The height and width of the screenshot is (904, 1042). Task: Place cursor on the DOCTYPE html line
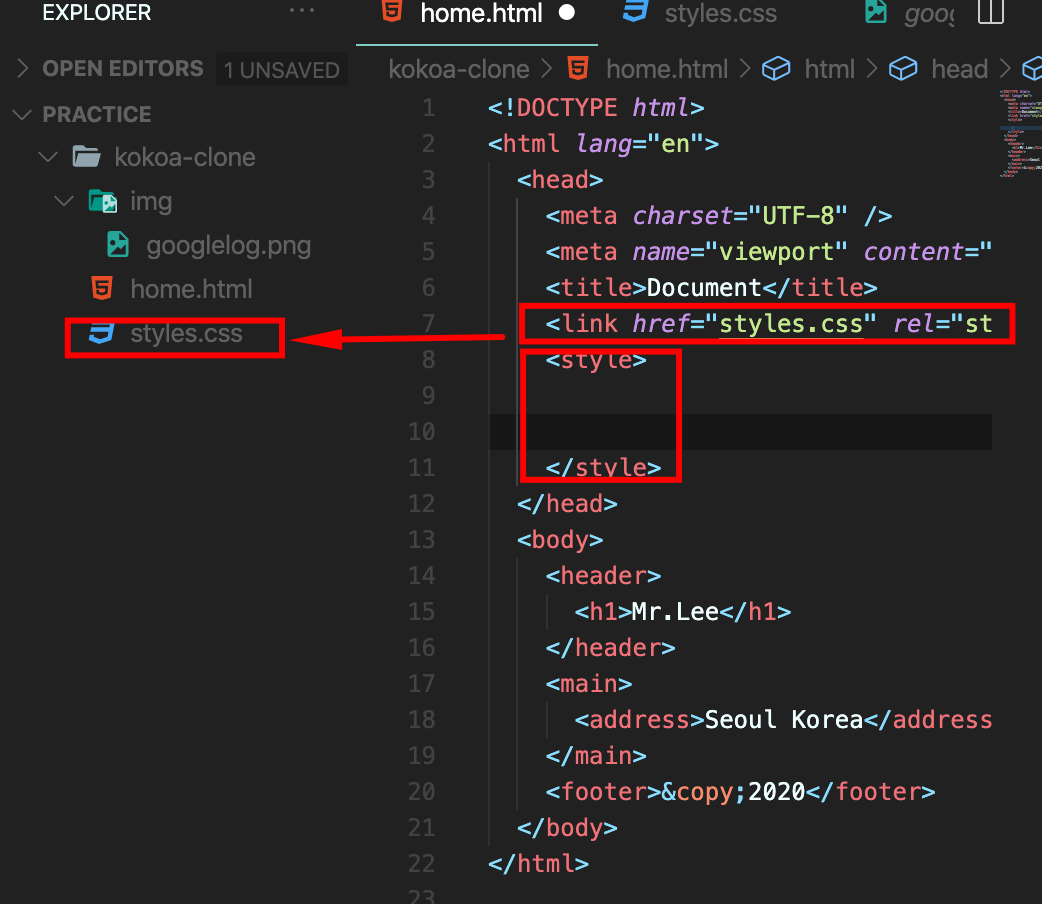point(596,108)
